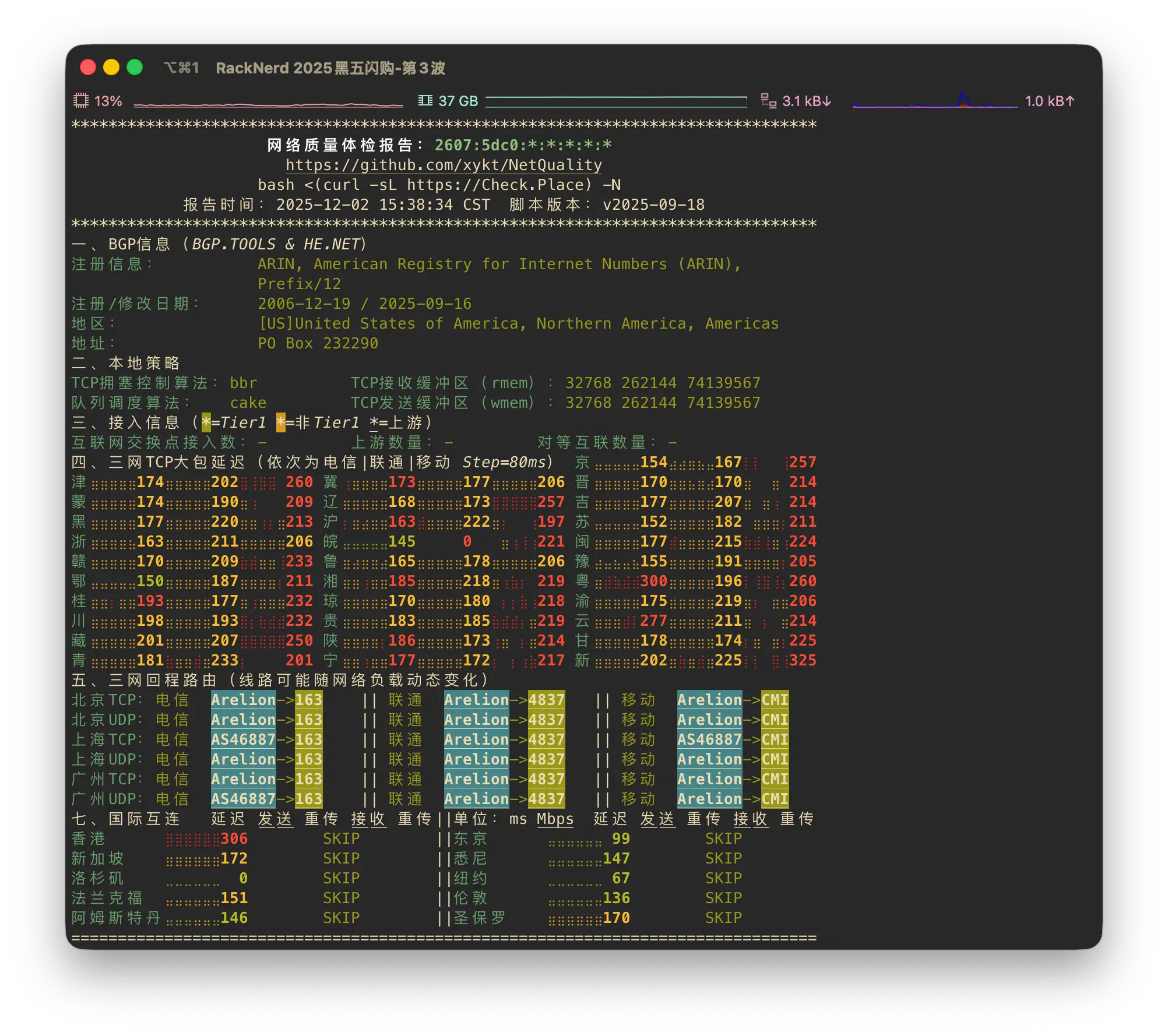The width and height of the screenshot is (1168, 1036).
Task: Click the CPU usage graph line
Action: (268, 104)
